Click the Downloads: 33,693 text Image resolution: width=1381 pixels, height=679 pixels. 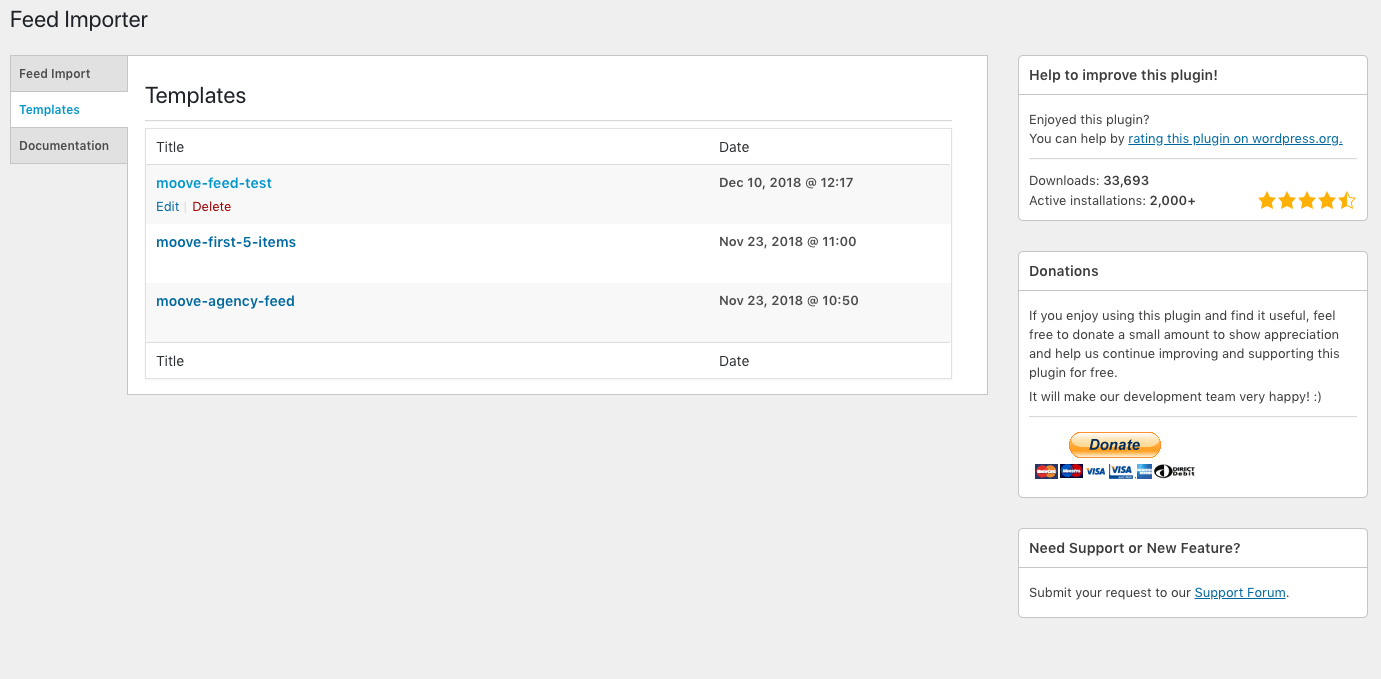tap(1089, 181)
